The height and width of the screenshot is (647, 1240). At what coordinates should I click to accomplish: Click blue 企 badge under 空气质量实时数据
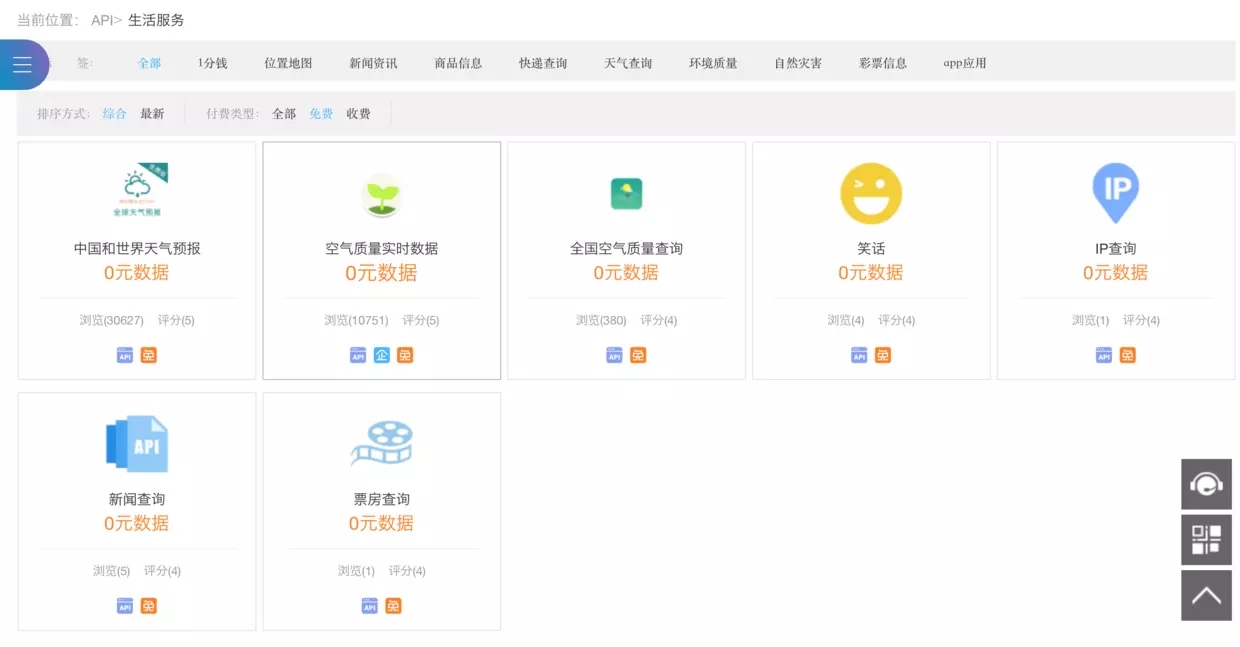(382, 355)
